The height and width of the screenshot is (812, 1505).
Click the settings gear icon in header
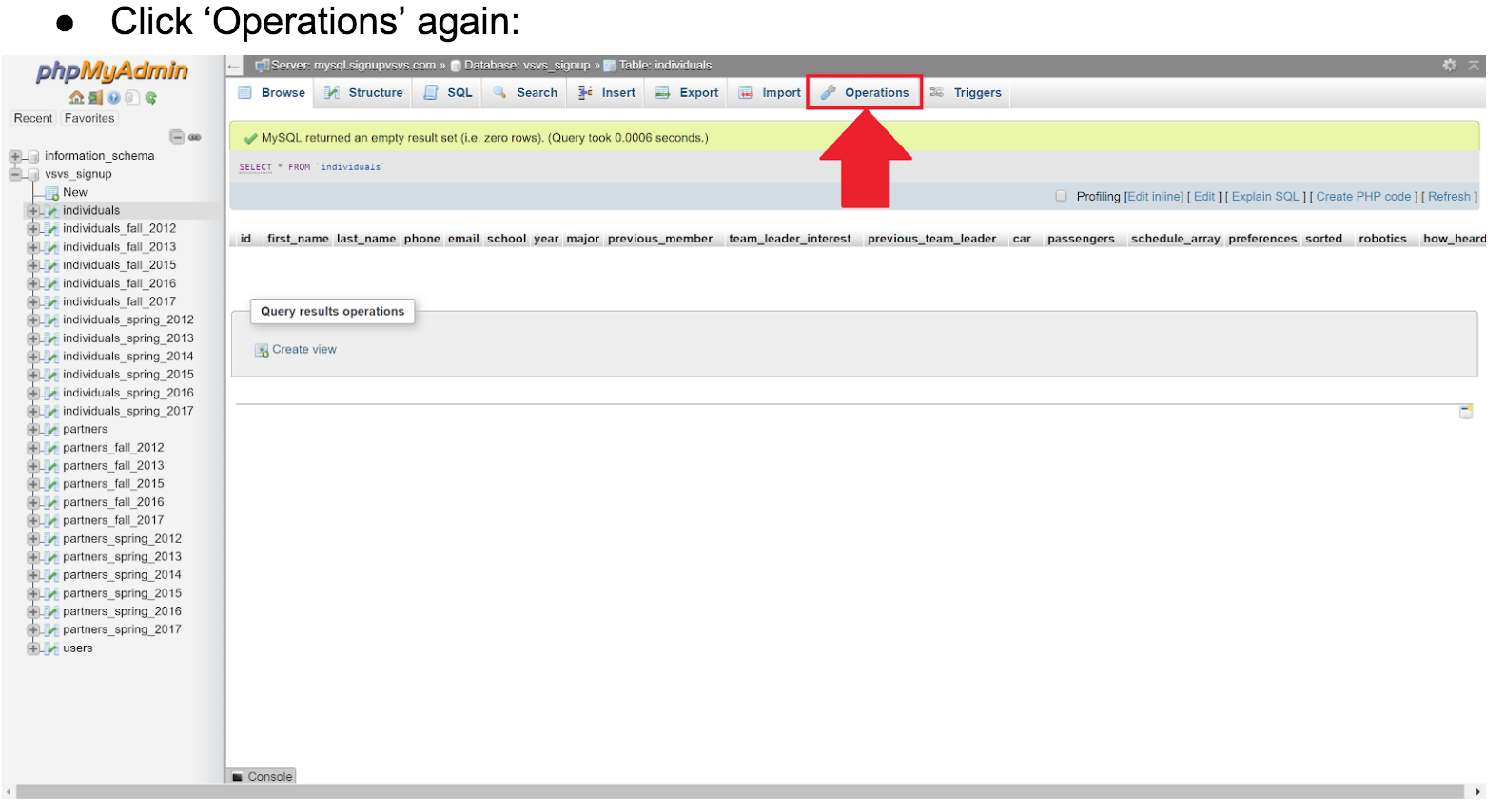[x=1450, y=65]
